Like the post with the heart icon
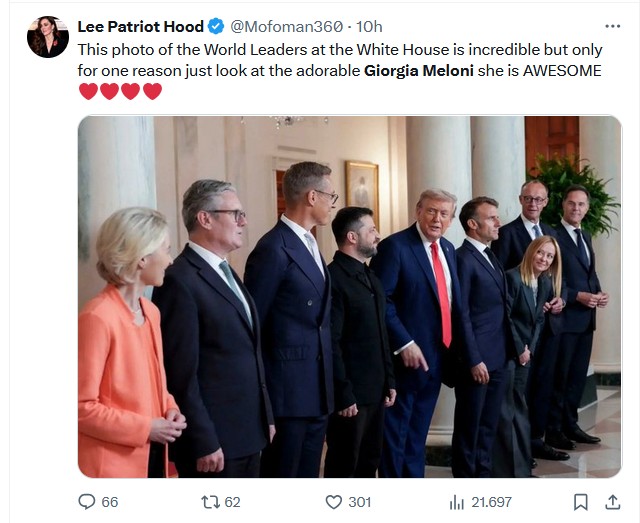Viewport: 640px width, 523px height. (x=333, y=502)
